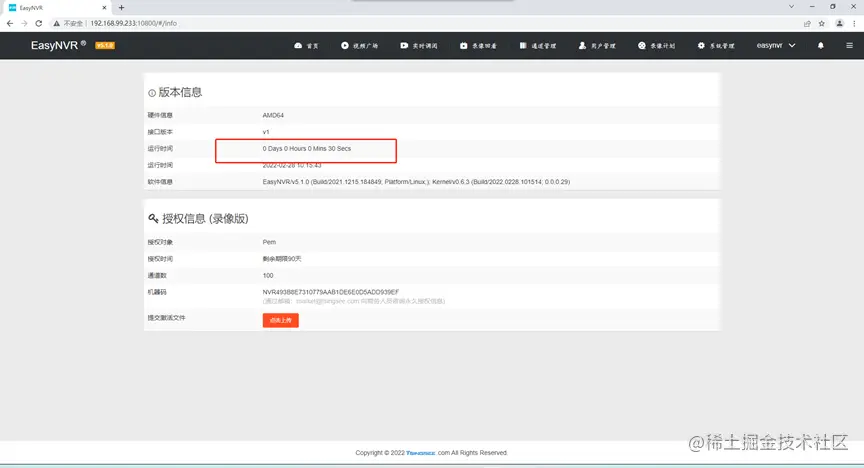Click the AMD64 hardware value

(273, 115)
